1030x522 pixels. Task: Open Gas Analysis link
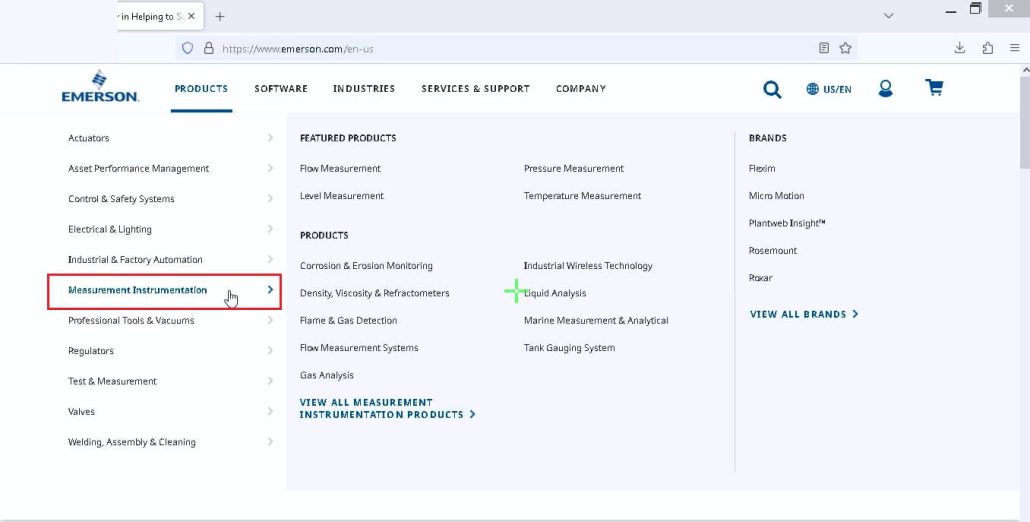(326, 376)
